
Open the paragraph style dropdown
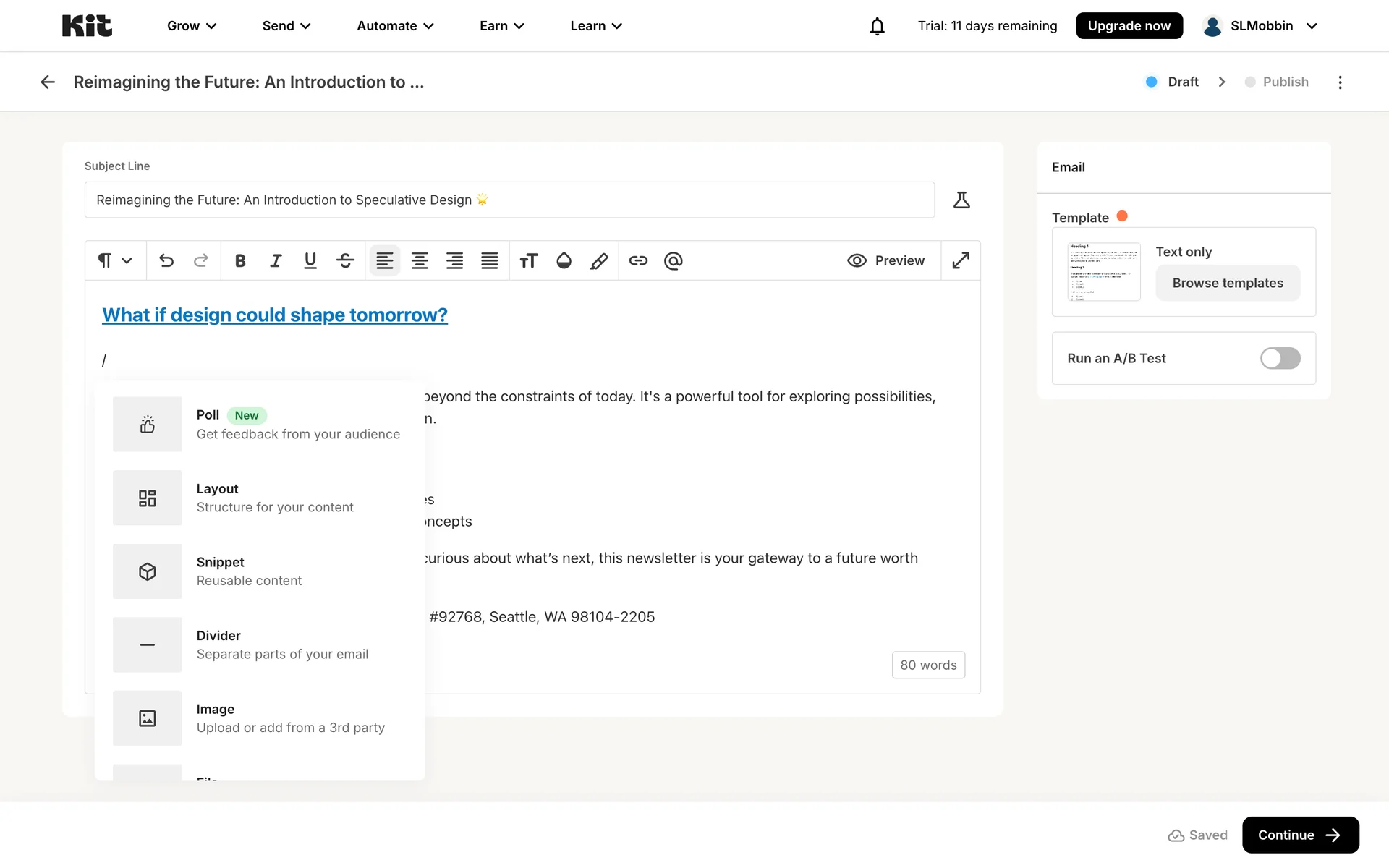pos(115,260)
